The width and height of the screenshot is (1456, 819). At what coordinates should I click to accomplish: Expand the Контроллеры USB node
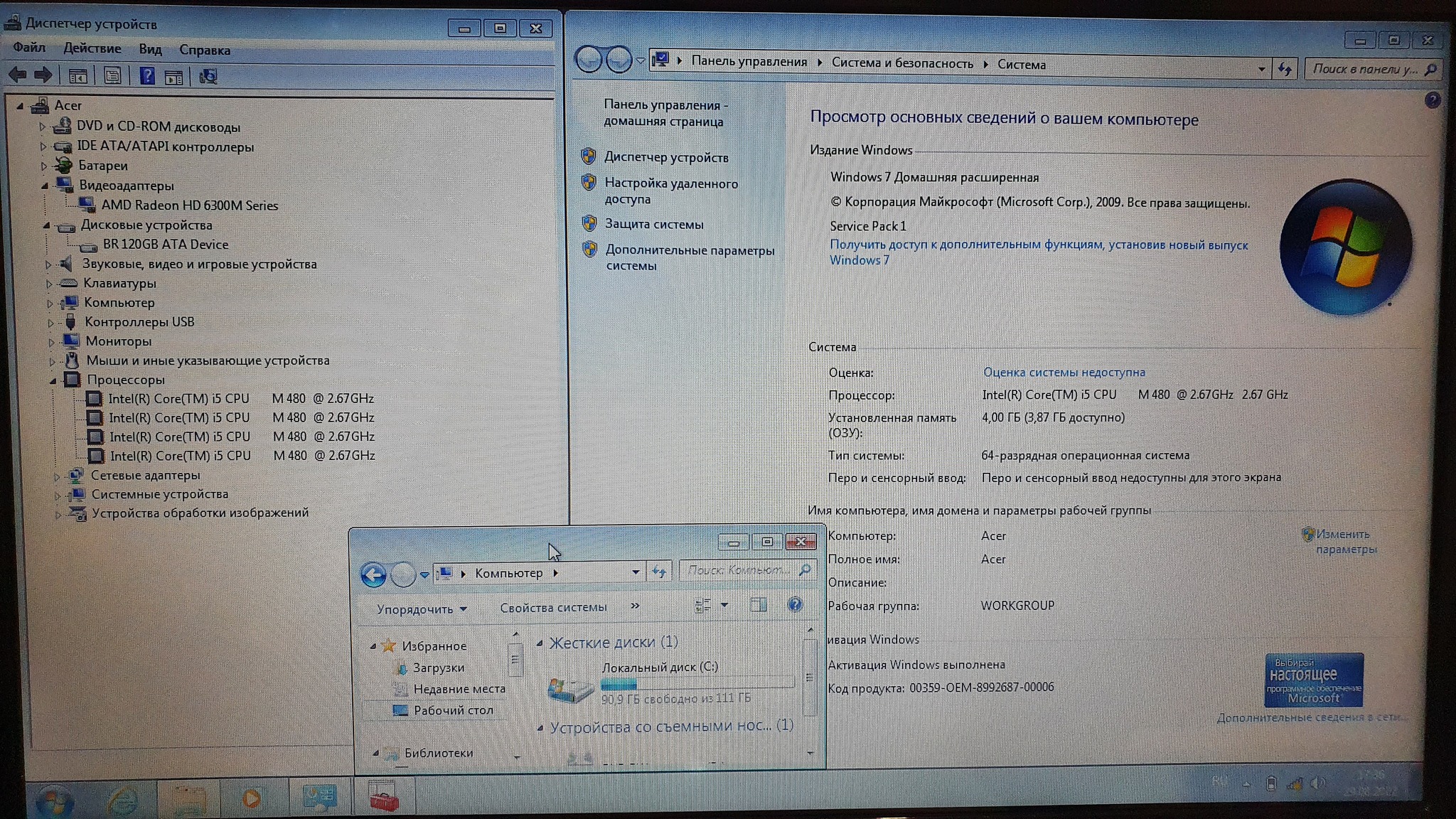coord(50,322)
